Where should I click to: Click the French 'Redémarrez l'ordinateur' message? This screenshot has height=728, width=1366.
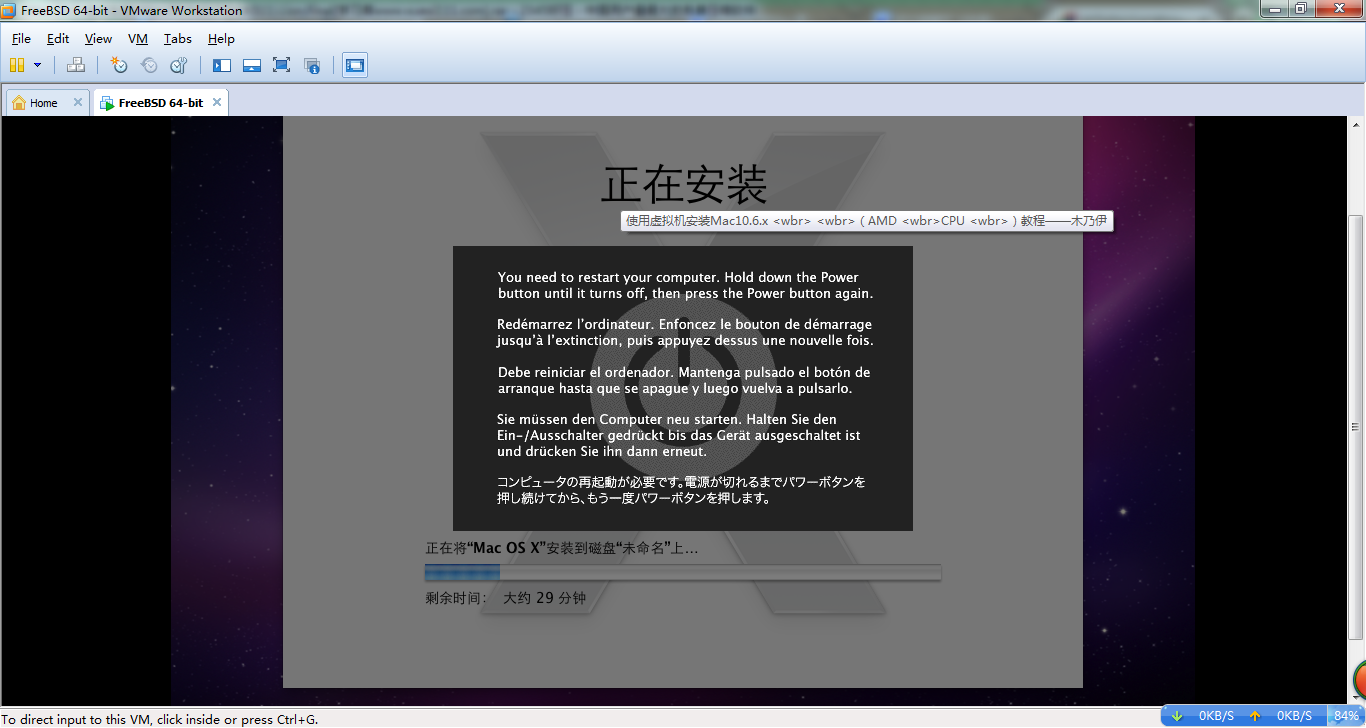click(x=686, y=332)
